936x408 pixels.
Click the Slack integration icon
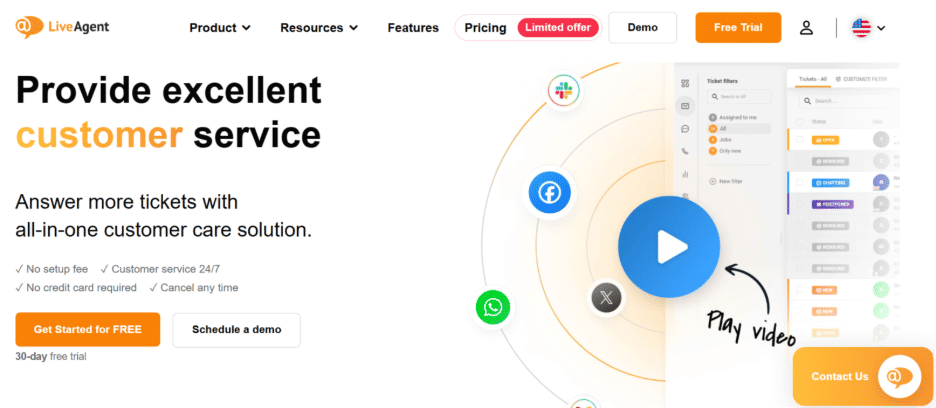pos(564,91)
